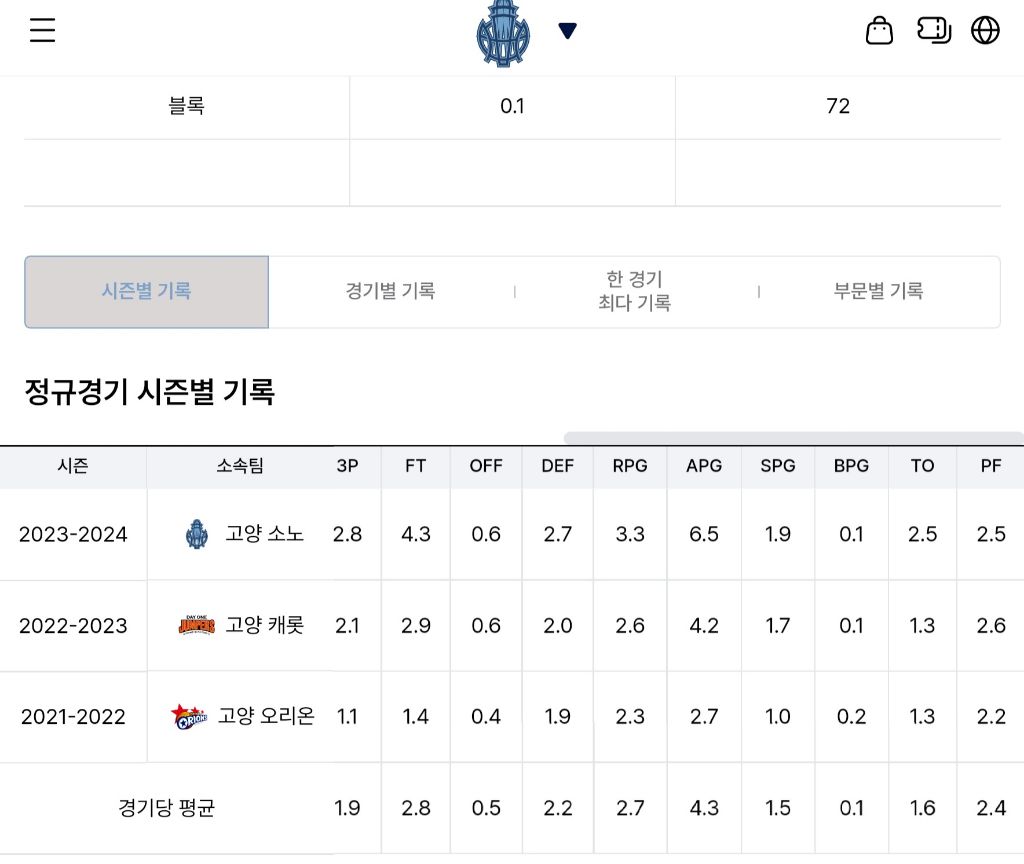1024x864 pixels.
Task: Click the 고양 소노 team logo in the table
Action: tap(196, 534)
